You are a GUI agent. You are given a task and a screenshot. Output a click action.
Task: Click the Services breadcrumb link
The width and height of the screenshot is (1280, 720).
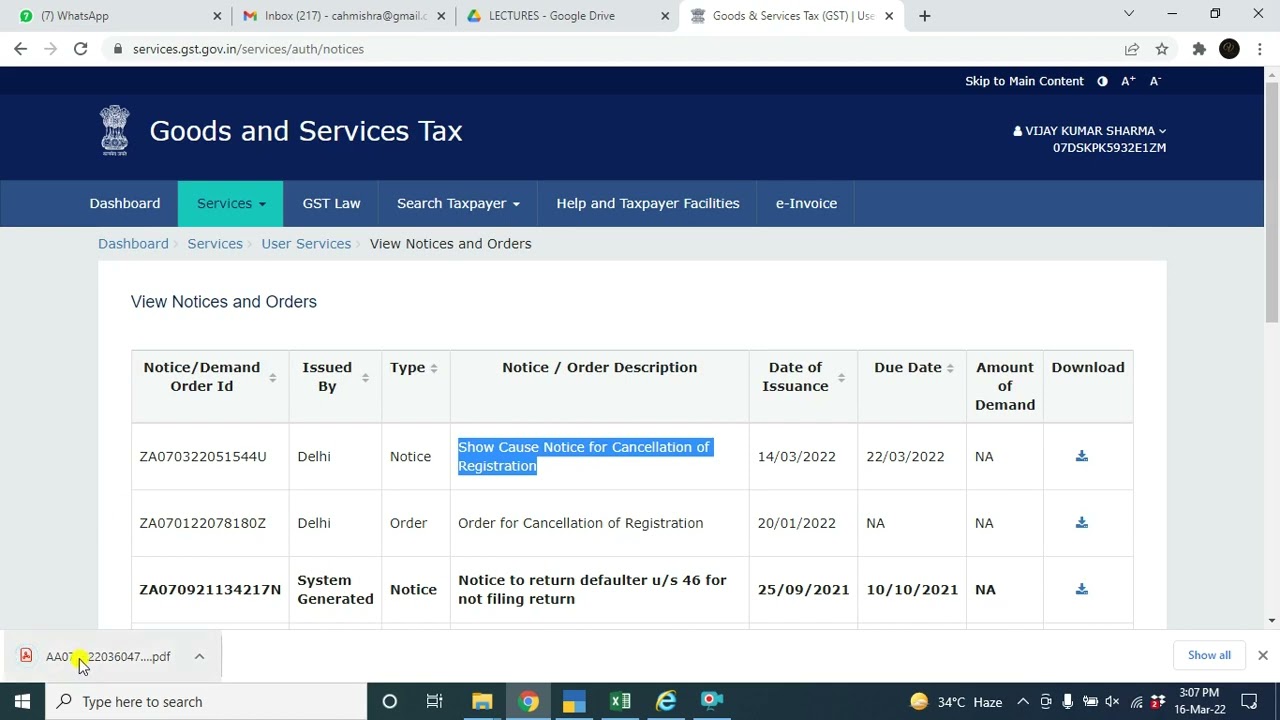(x=215, y=244)
